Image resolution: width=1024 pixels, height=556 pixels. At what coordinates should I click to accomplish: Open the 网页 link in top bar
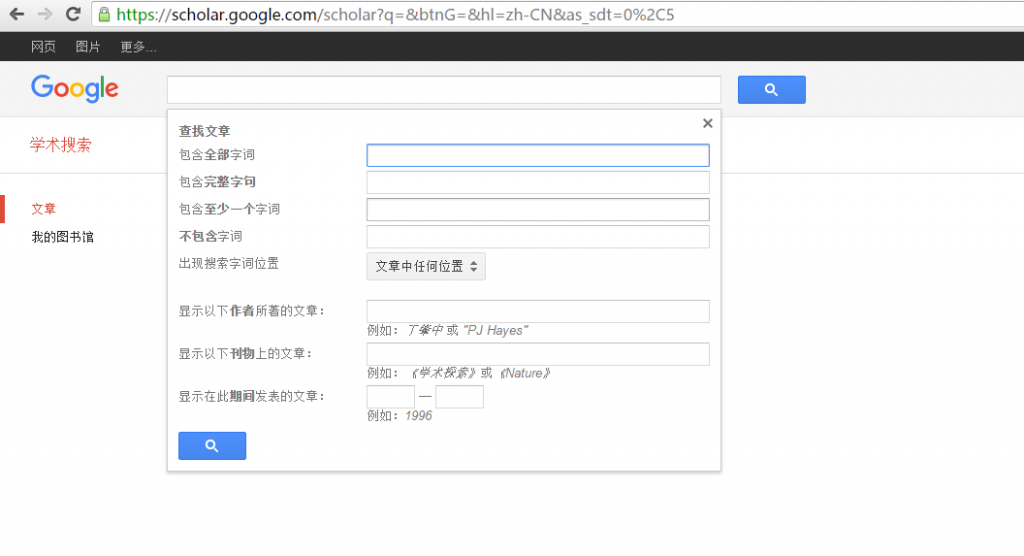[x=43, y=46]
